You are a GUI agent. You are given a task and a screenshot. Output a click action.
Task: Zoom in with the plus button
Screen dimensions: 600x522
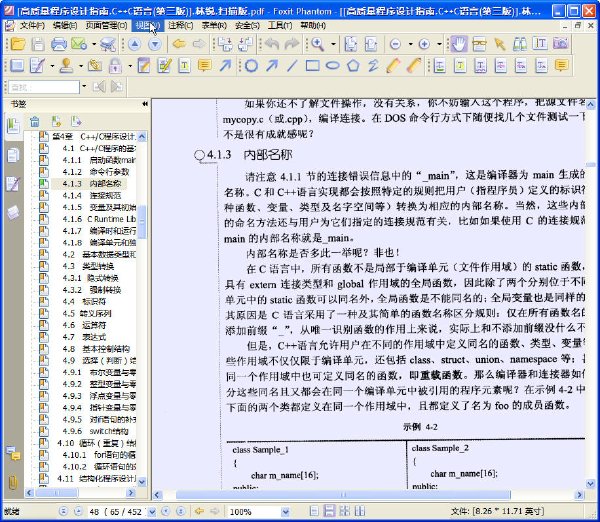pos(424,44)
